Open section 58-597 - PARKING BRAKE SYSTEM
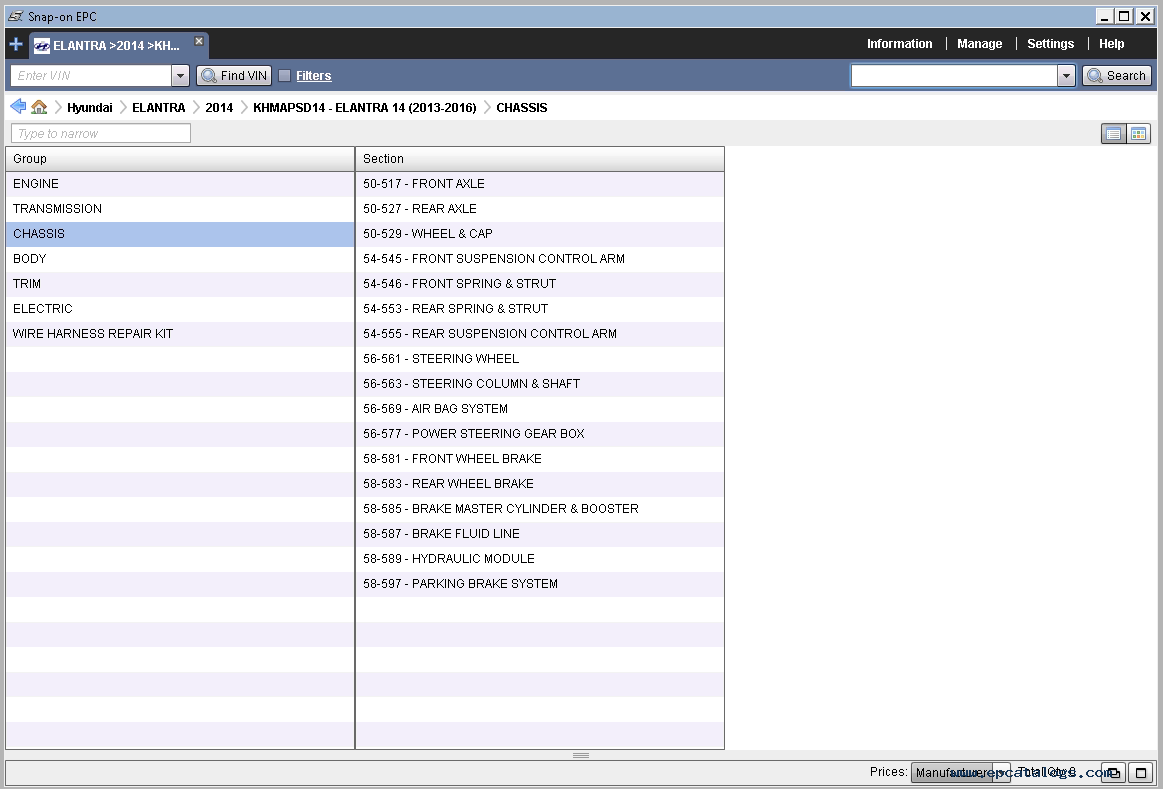1163x789 pixels. coord(540,584)
